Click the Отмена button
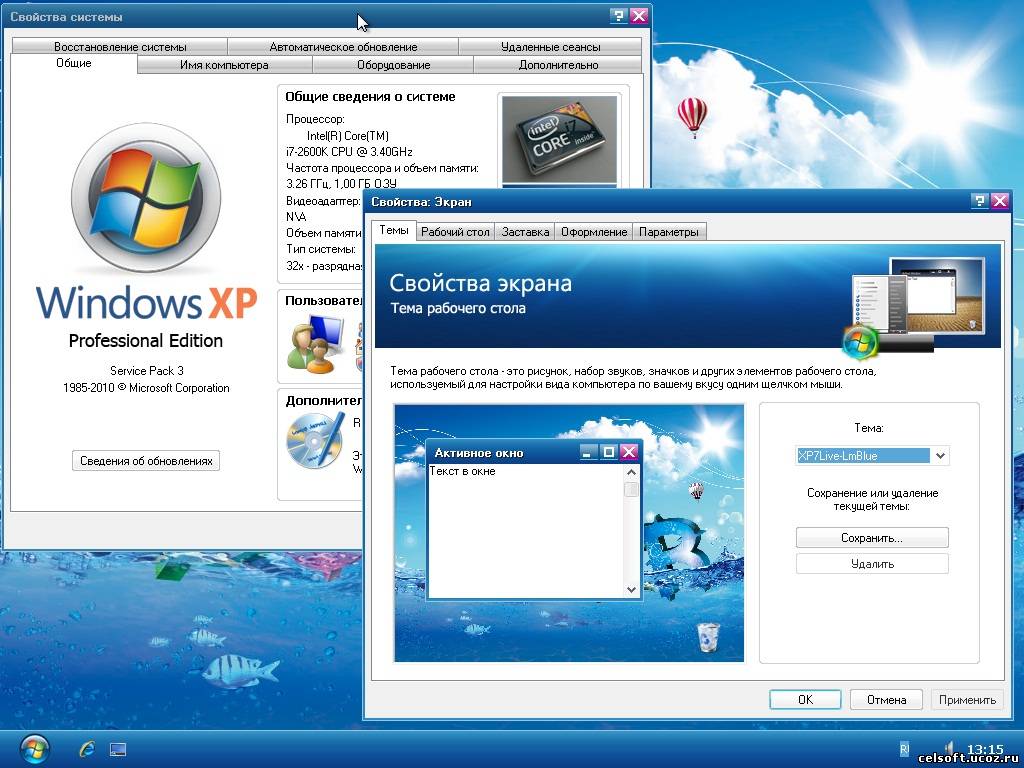This screenshot has height=768, width=1024. coord(886,699)
